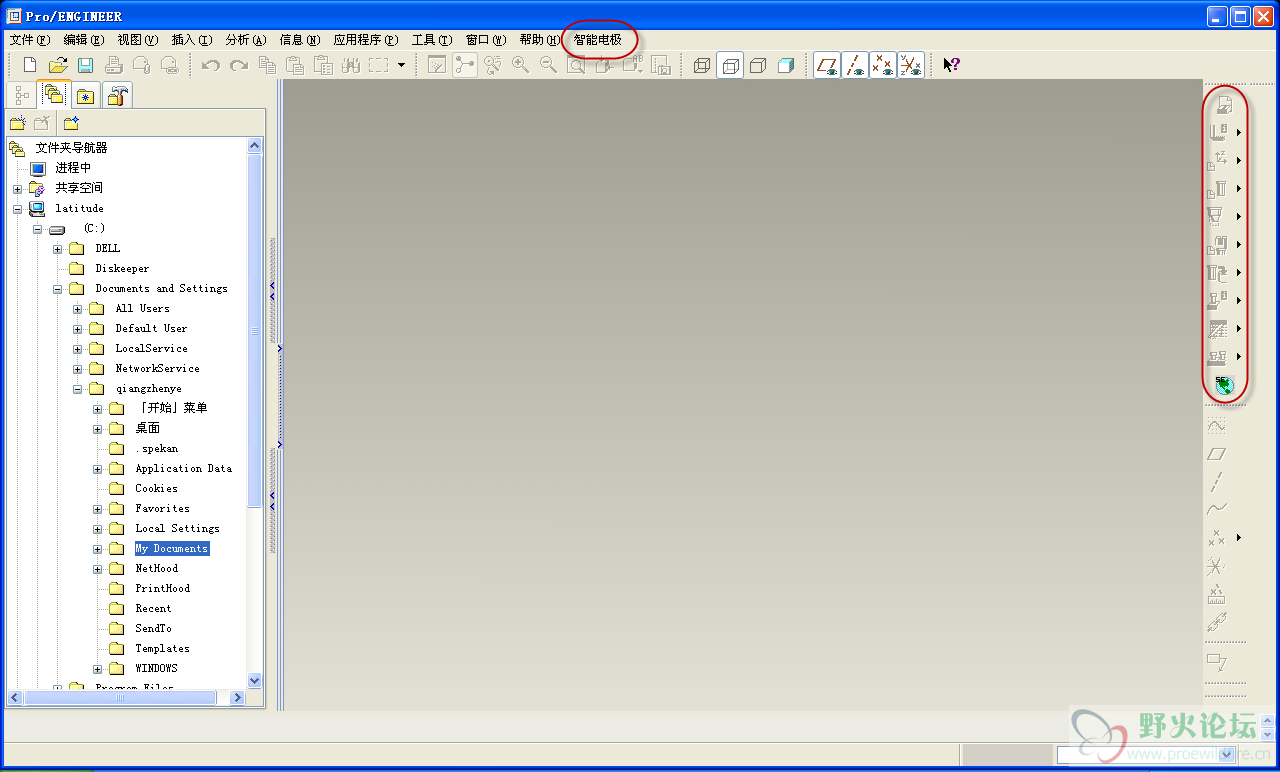Open the selection filter dropdown arrow in the top toolbar
Image resolution: width=1280 pixels, height=772 pixels.
(x=401, y=65)
